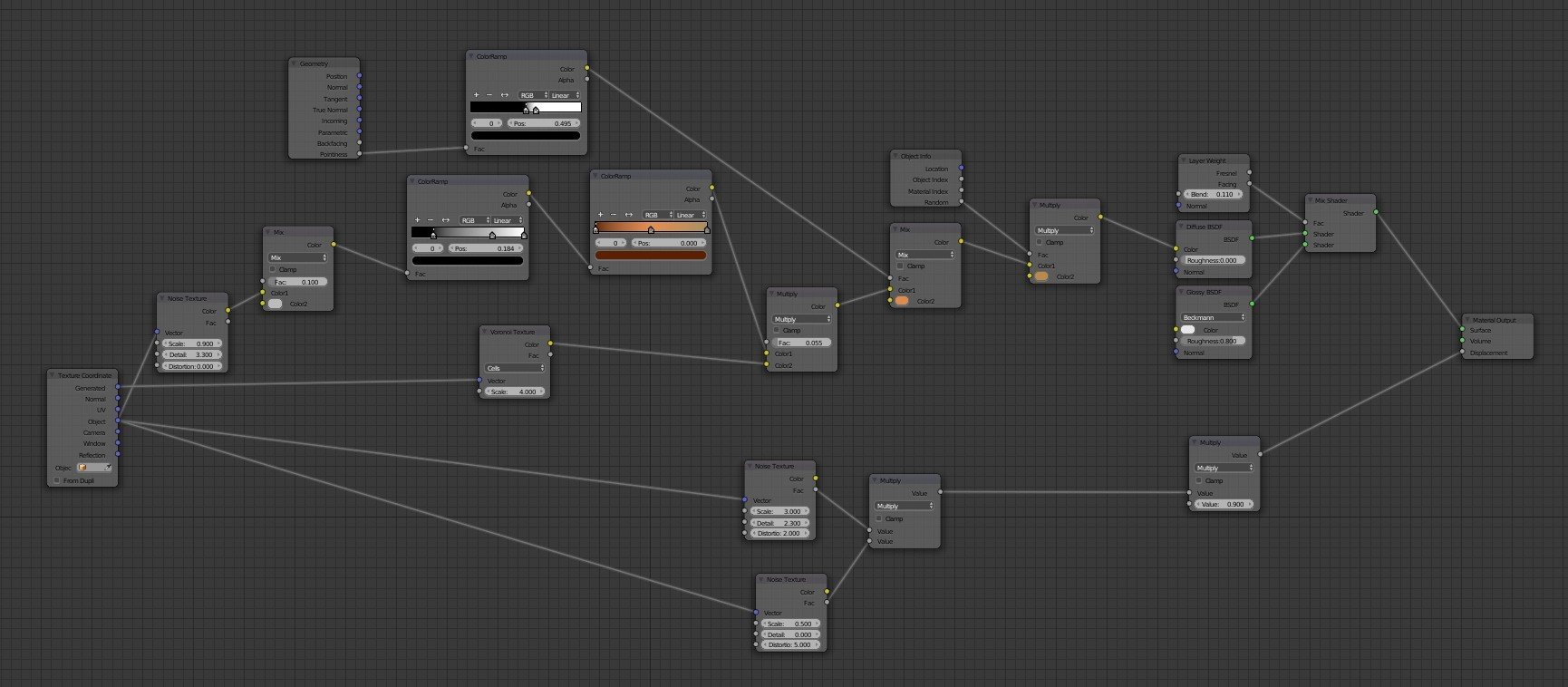Click the Fac 0.055 slider on Multiply node
This screenshot has height=687, width=1568.
(801, 343)
